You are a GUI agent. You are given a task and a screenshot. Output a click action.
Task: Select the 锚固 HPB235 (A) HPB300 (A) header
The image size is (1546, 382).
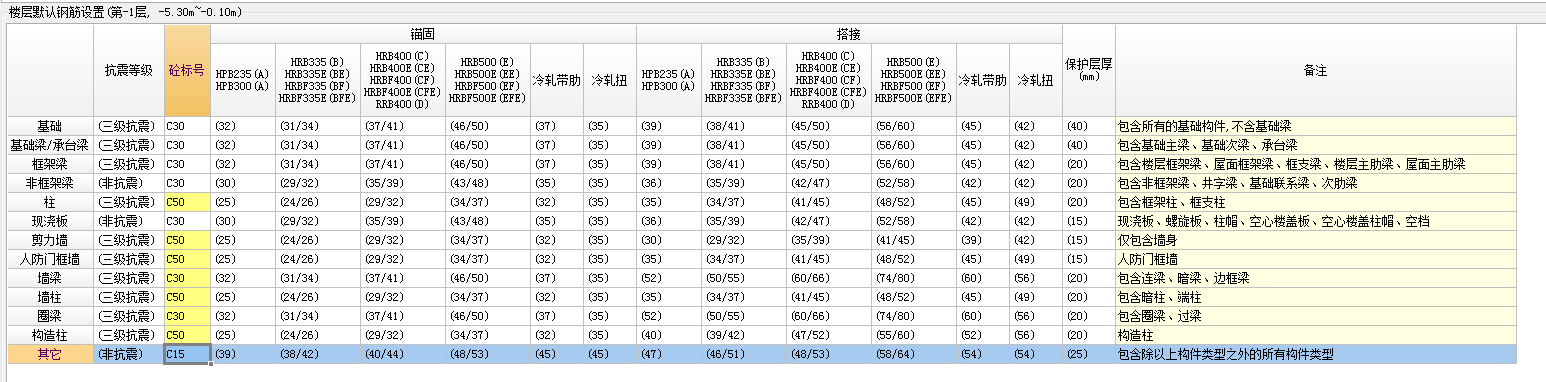(x=243, y=80)
